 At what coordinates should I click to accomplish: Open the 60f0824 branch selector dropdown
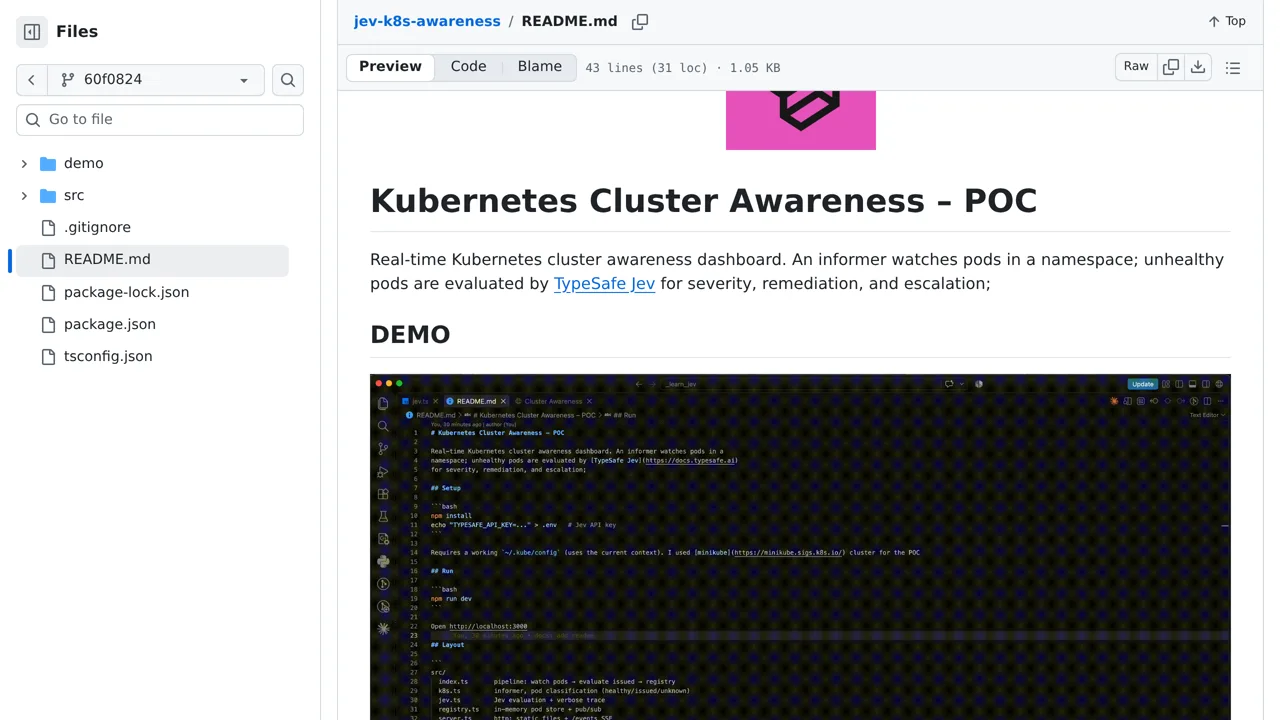[x=156, y=80]
